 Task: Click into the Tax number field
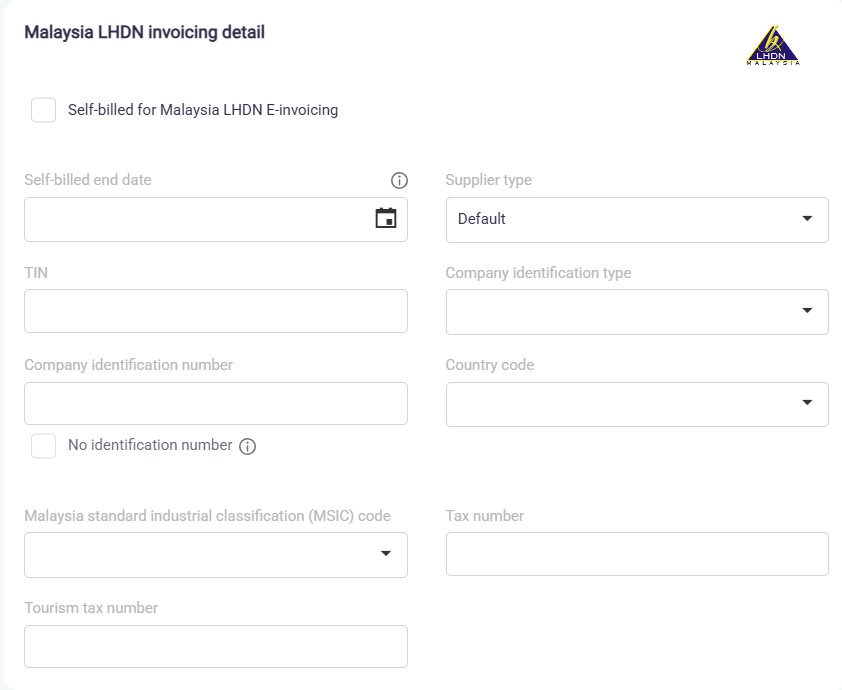point(636,554)
